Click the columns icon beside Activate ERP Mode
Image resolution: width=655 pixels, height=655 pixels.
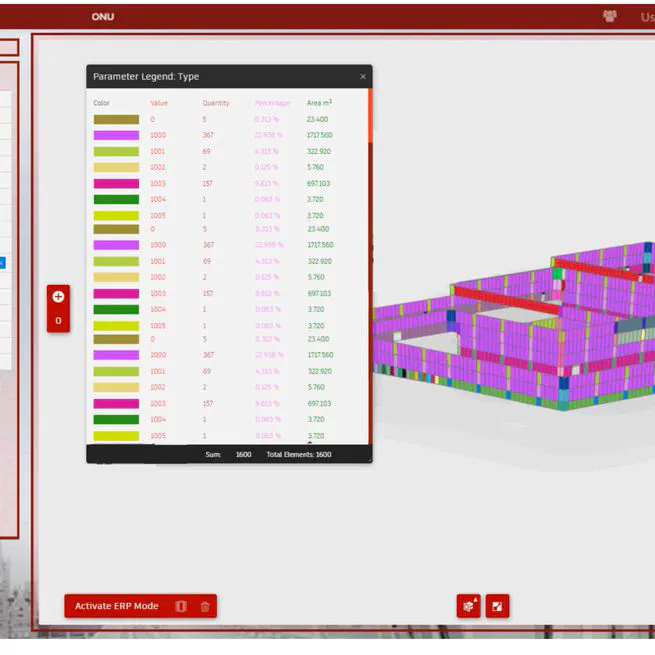(181, 606)
